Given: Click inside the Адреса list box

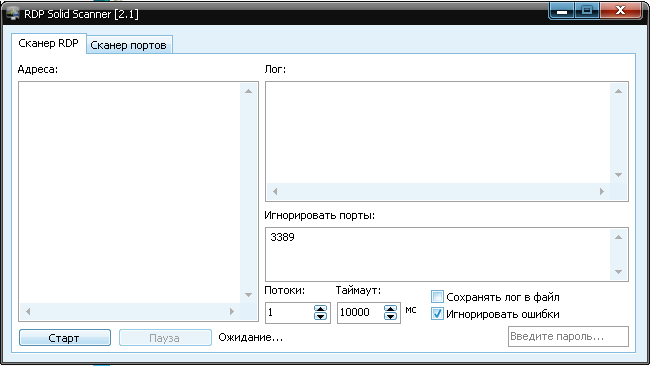Looking at the screenshot, I should (129, 192).
